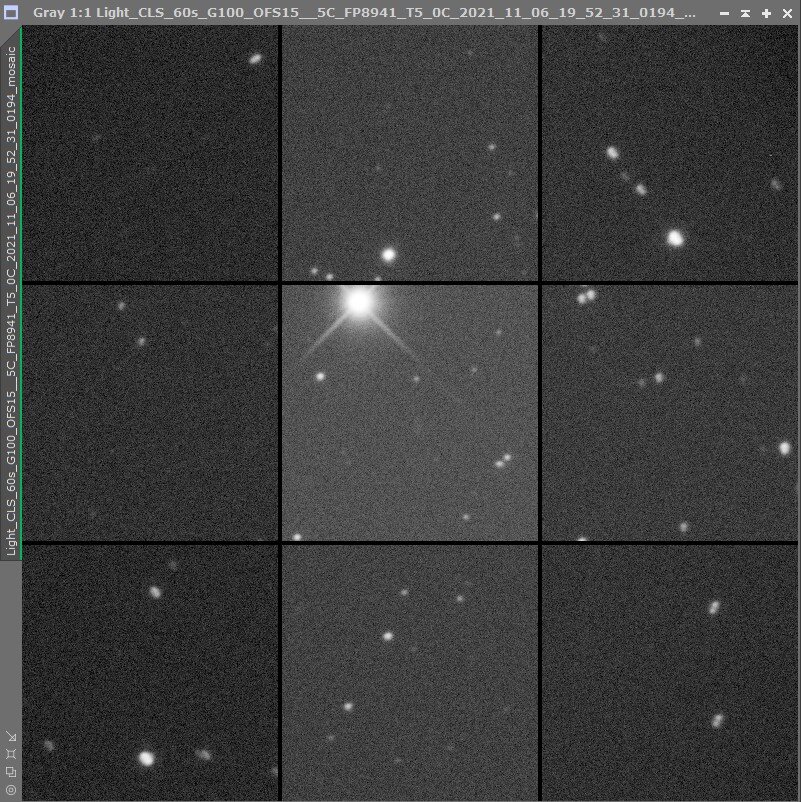This screenshot has height=802, width=801.
Task: Click the overlapping squares icon at lower left
Action: tap(11, 772)
